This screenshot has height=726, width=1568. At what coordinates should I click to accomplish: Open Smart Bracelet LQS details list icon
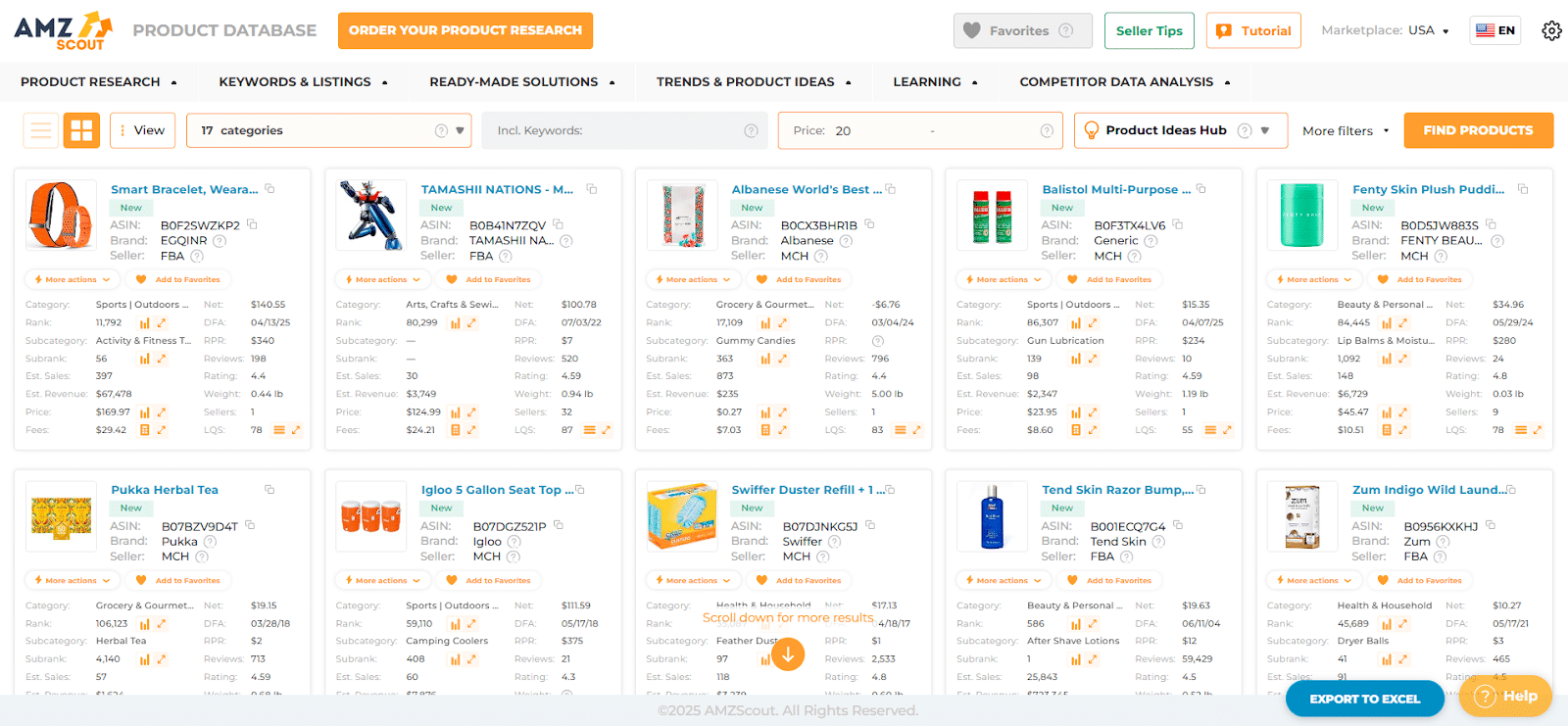[x=279, y=430]
